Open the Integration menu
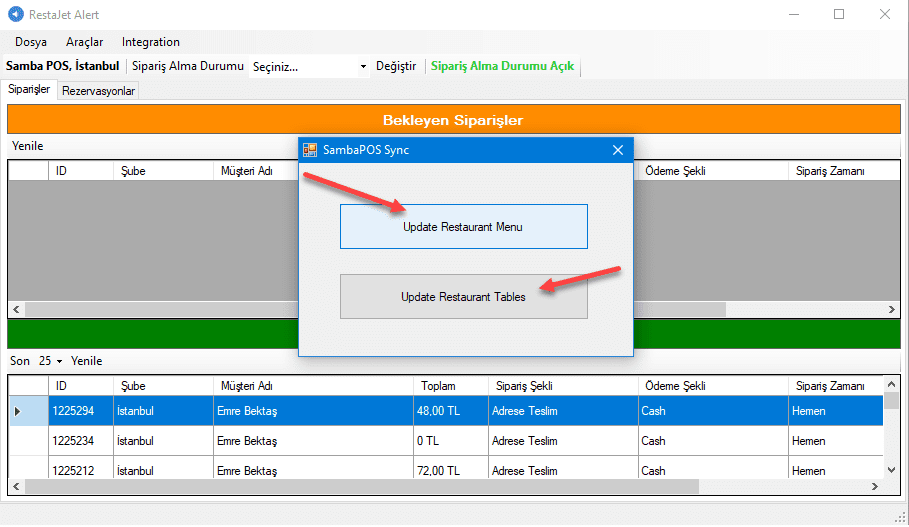 point(151,42)
